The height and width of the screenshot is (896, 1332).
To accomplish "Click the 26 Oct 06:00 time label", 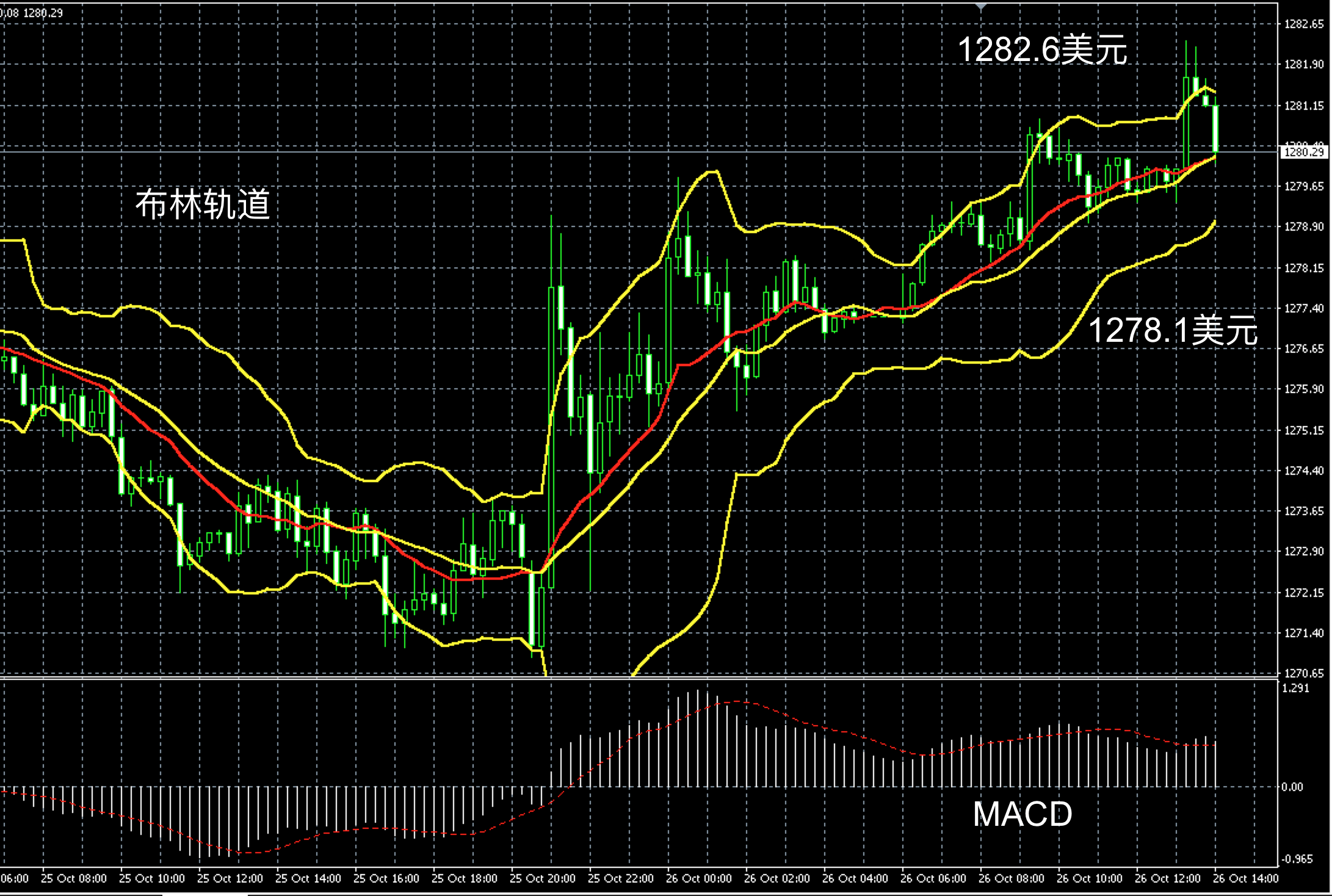I will coord(933,878).
